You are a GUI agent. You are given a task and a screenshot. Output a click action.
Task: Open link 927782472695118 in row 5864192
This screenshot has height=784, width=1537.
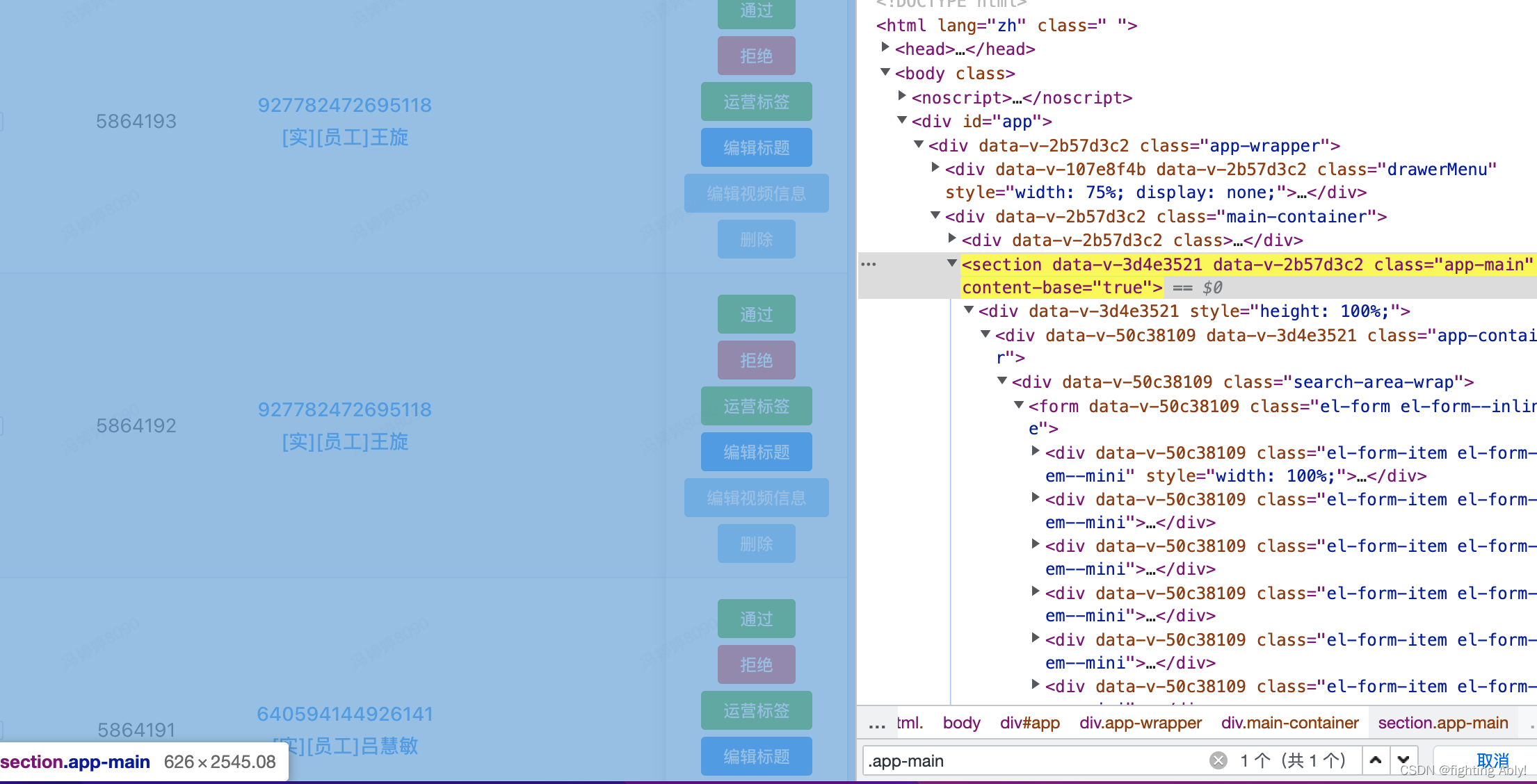click(345, 409)
